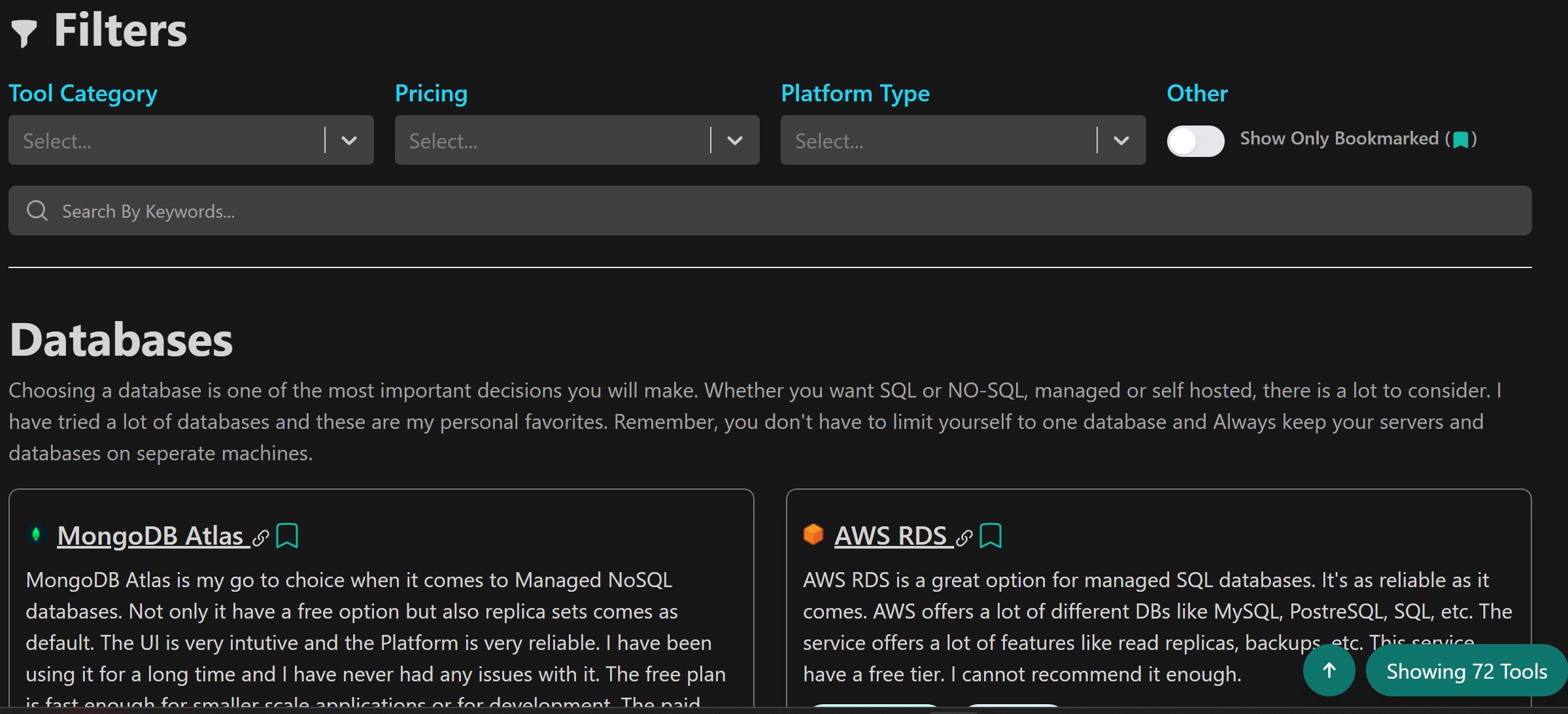Focus the Search By Keywords field

[x=770, y=211]
